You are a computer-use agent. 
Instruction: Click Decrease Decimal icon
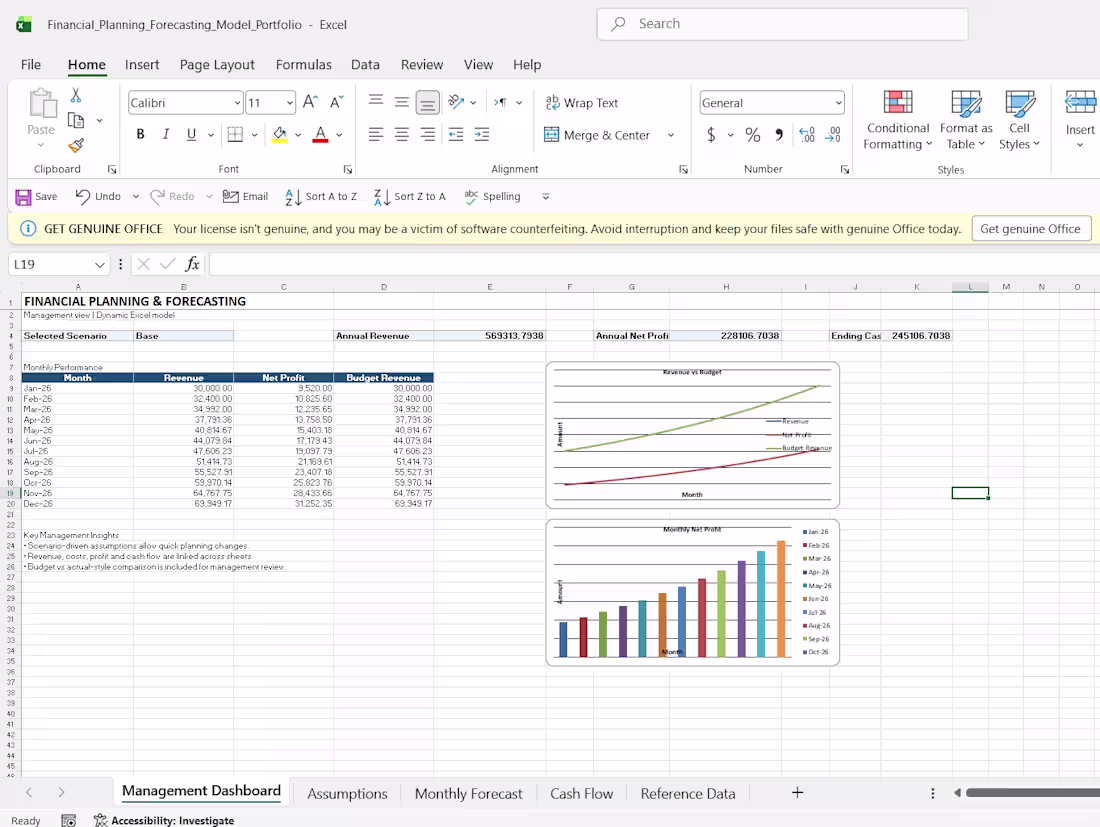click(833, 135)
